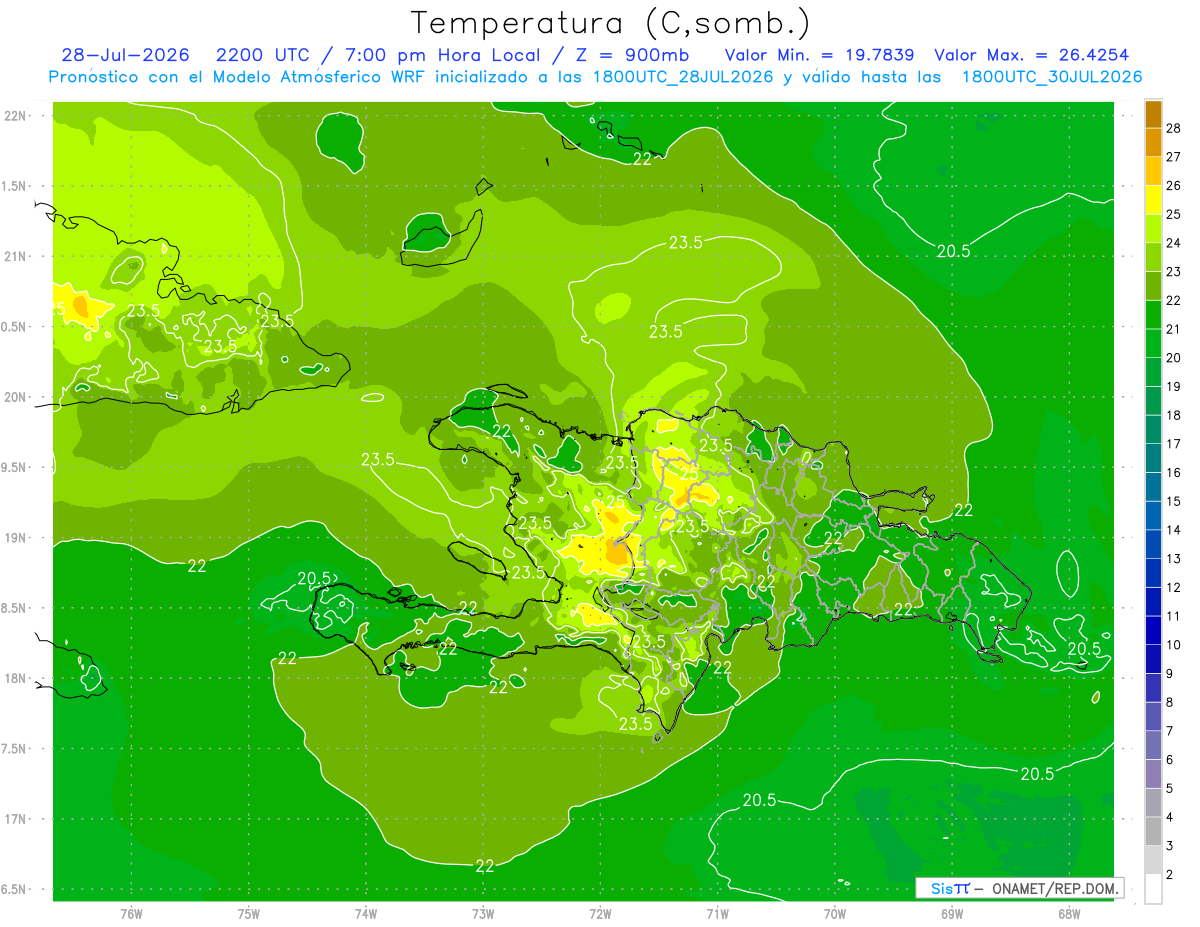
Task: Select the gold swatch between 26 and 27
Action: [1153, 171]
